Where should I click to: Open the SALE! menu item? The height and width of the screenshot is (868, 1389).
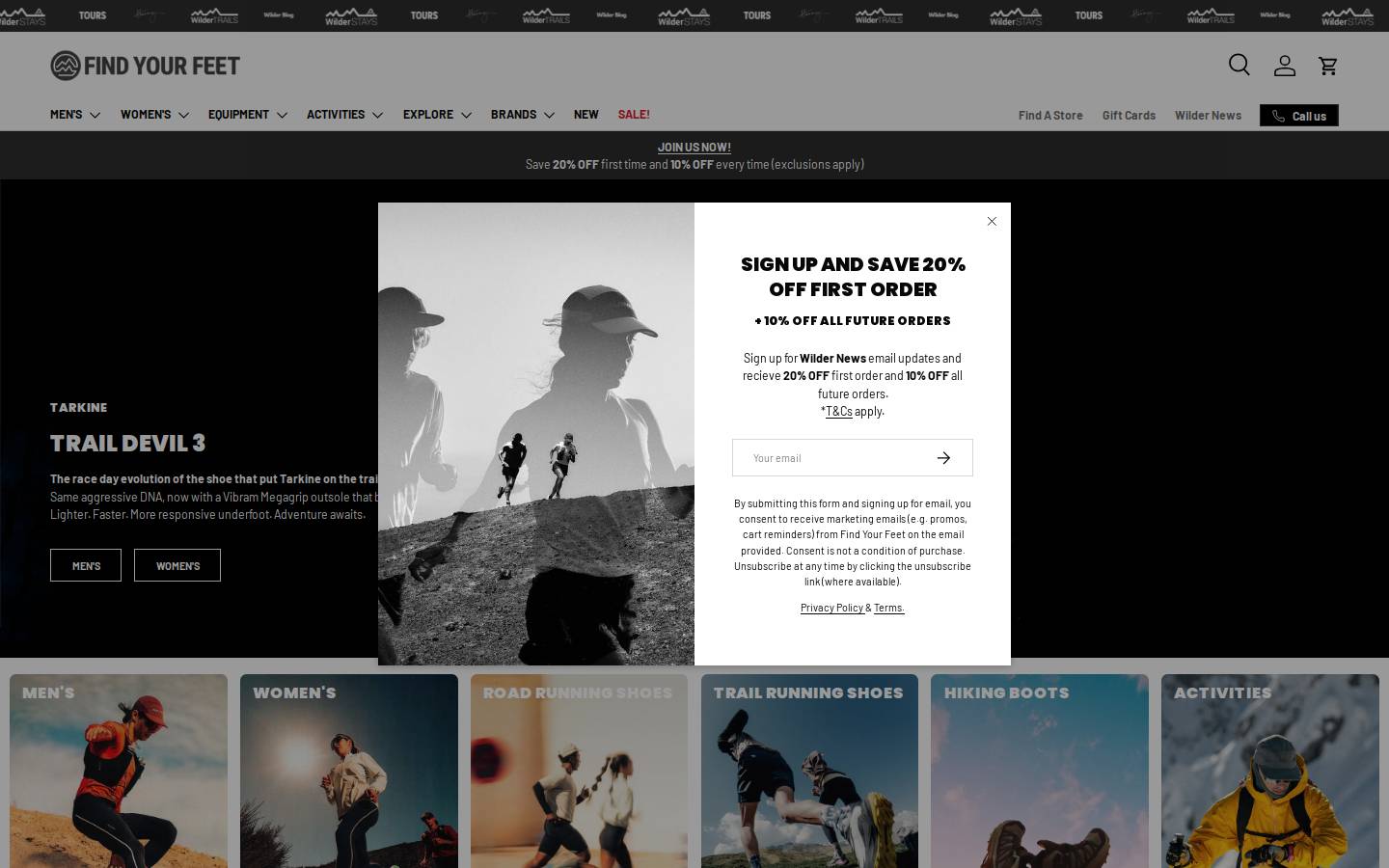(x=634, y=114)
